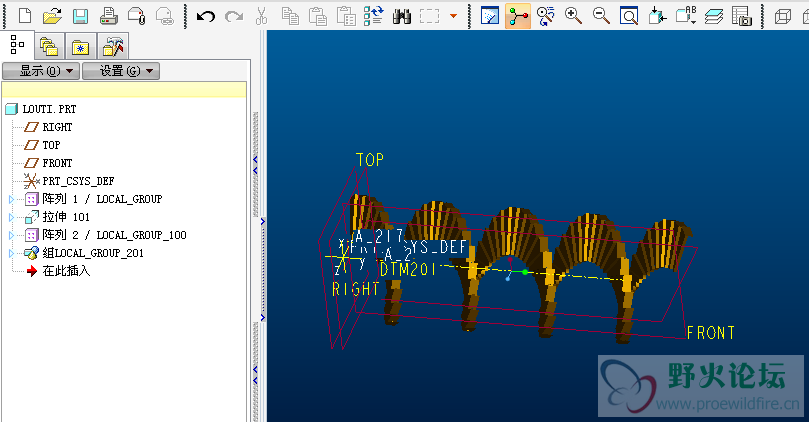The height and width of the screenshot is (422, 809).
Task: Regenerate the model
Action: (374, 16)
